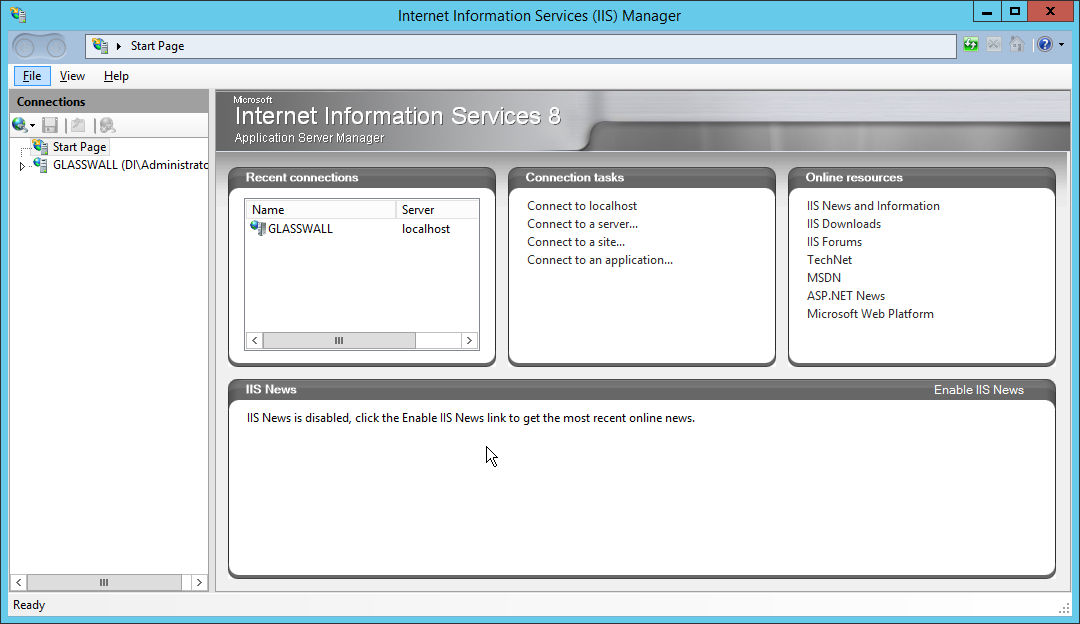
Task: Click the Enable IIS News link
Action: click(x=978, y=390)
